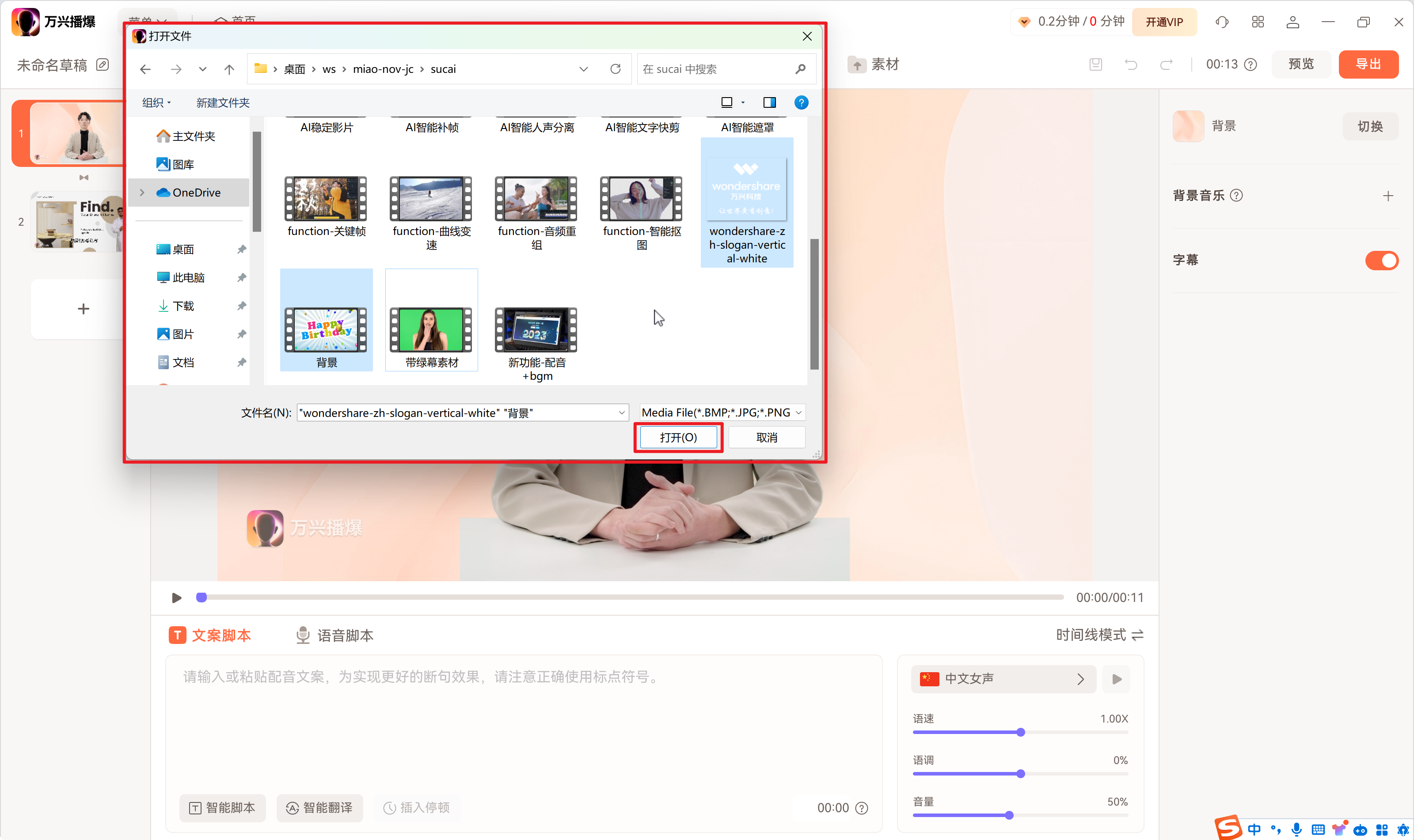Click 开通VIP button

(x=1164, y=22)
